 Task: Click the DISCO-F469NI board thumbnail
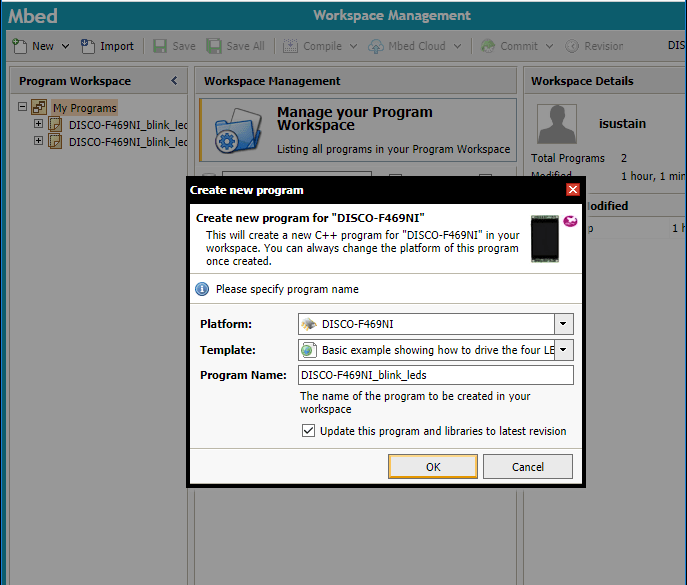coord(545,238)
